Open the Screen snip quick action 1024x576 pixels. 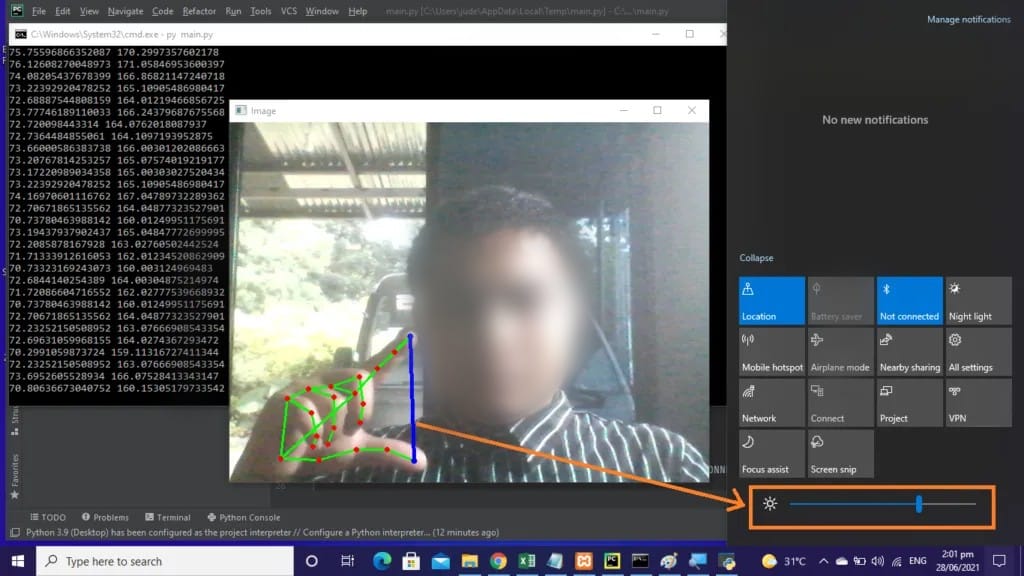coord(840,454)
